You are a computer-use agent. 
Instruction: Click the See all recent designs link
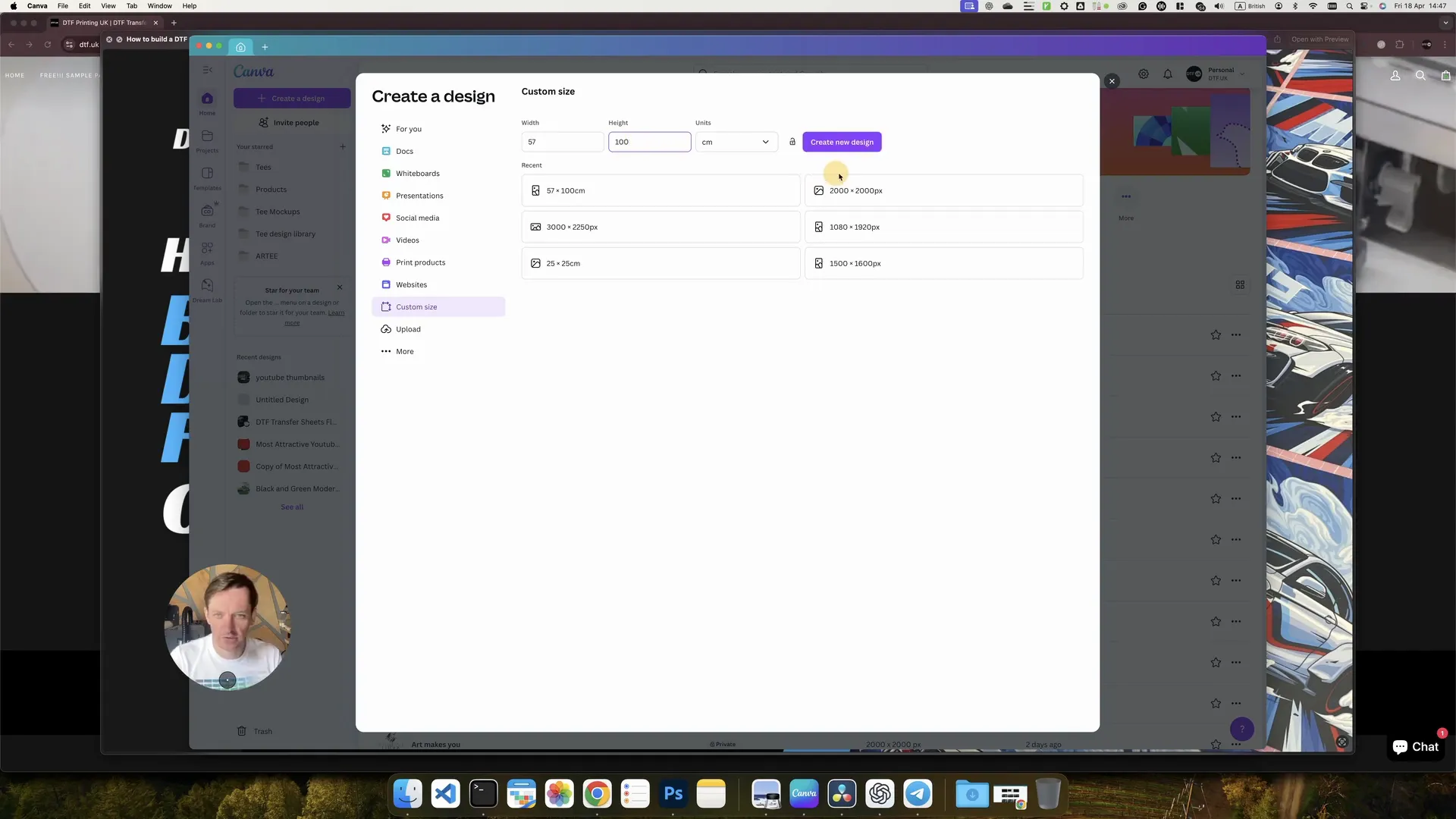click(292, 507)
